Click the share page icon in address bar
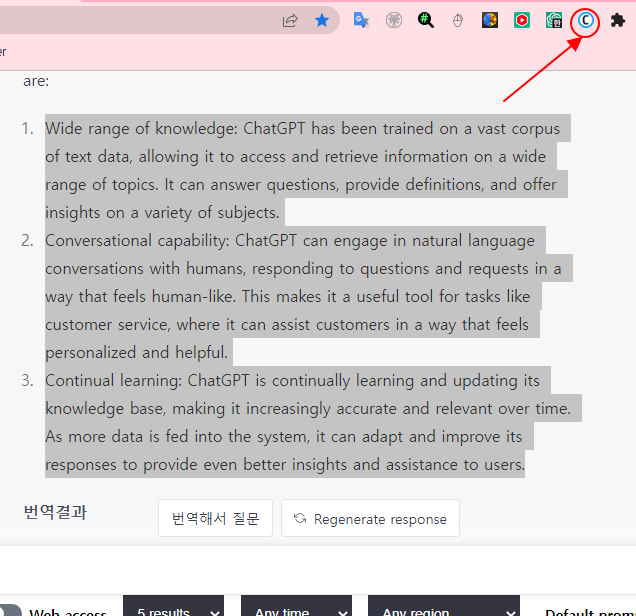 click(x=290, y=20)
